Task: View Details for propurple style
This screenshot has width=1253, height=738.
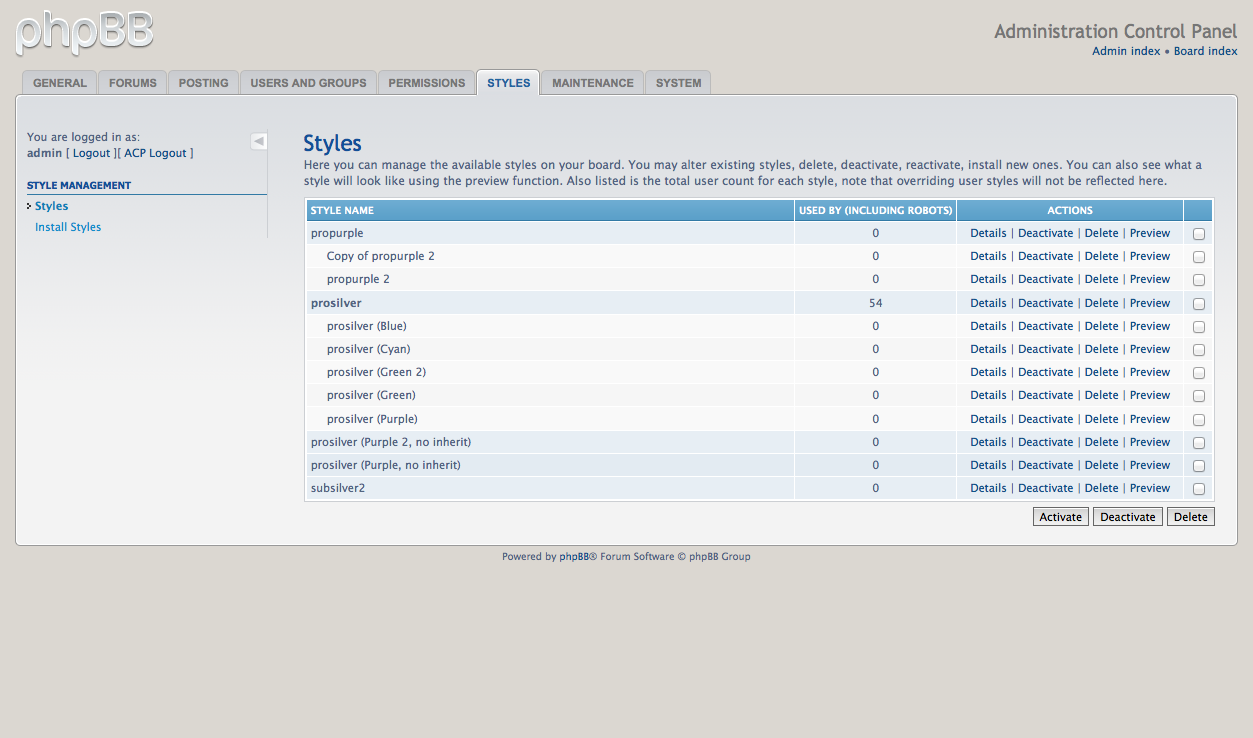Action: coord(988,233)
